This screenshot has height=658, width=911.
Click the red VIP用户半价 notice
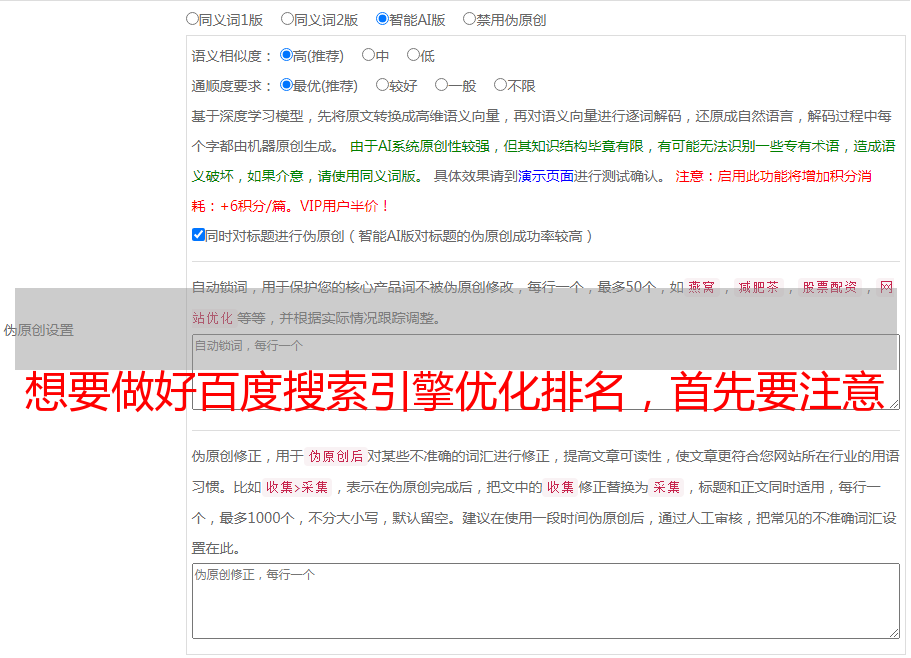click(x=344, y=206)
